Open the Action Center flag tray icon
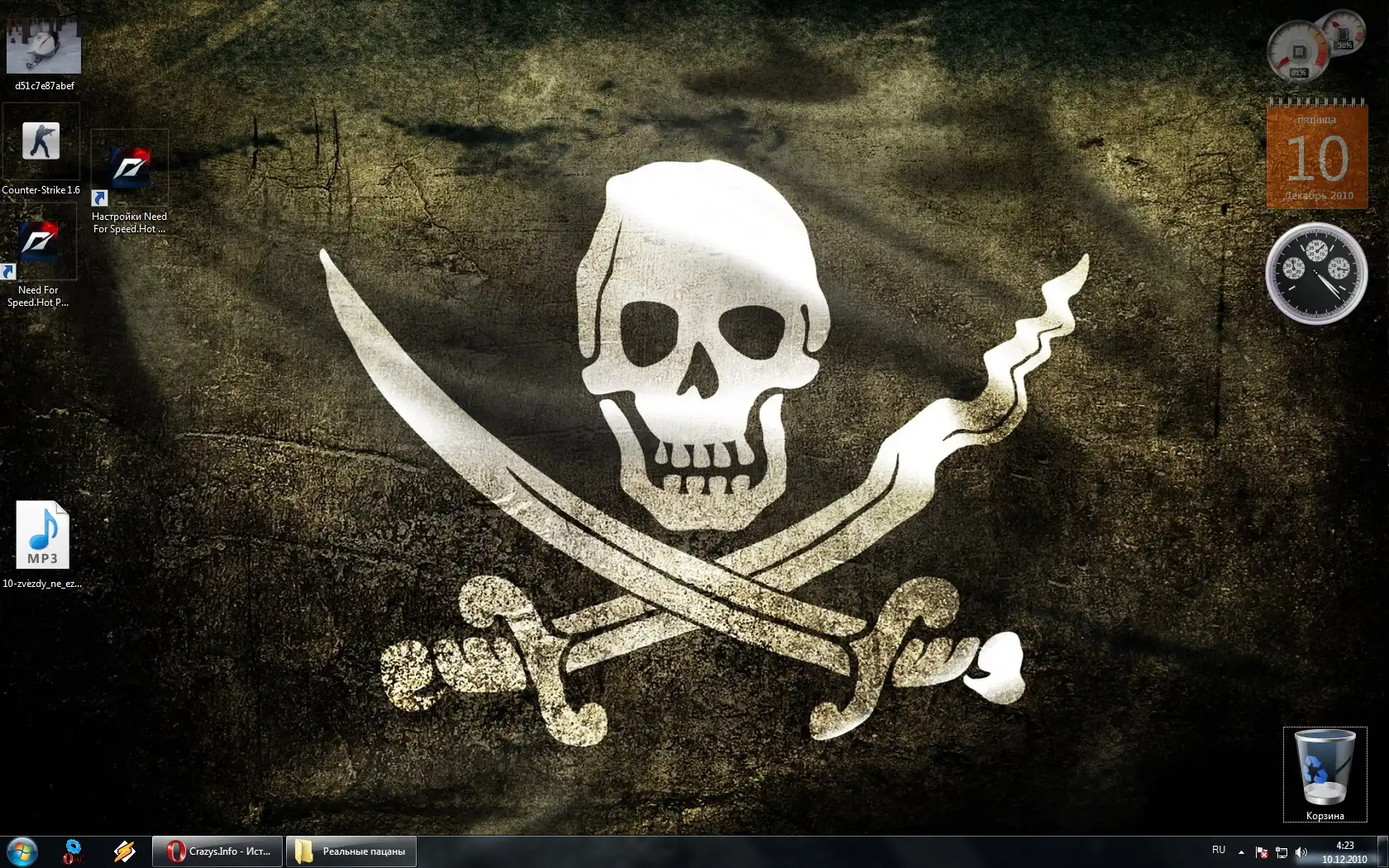This screenshot has width=1389, height=868. click(1262, 852)
